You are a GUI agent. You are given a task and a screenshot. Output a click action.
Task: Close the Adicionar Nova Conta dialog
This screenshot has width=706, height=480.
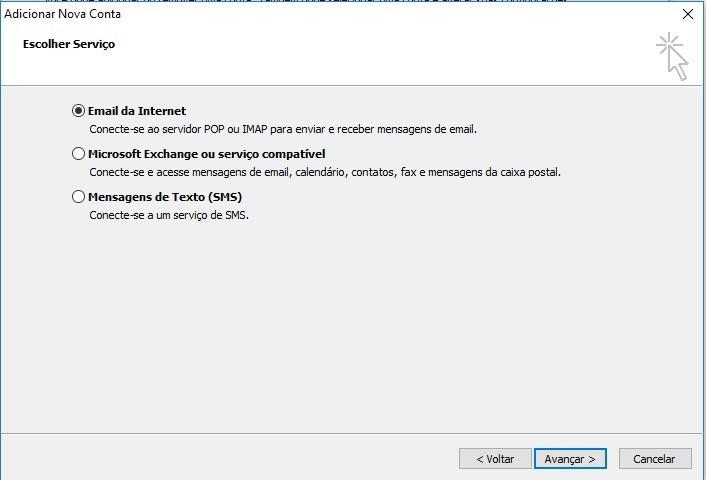[x=688, y=14]
